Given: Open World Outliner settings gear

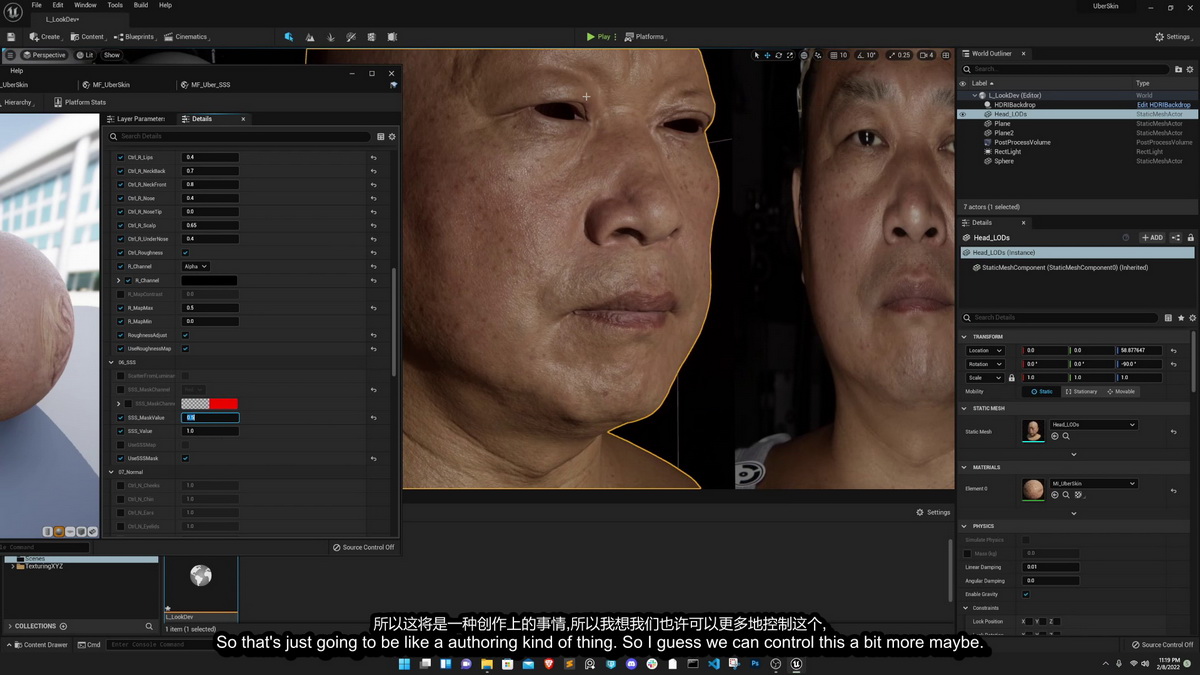Looking at the screenshot, I should point(1190,69).
